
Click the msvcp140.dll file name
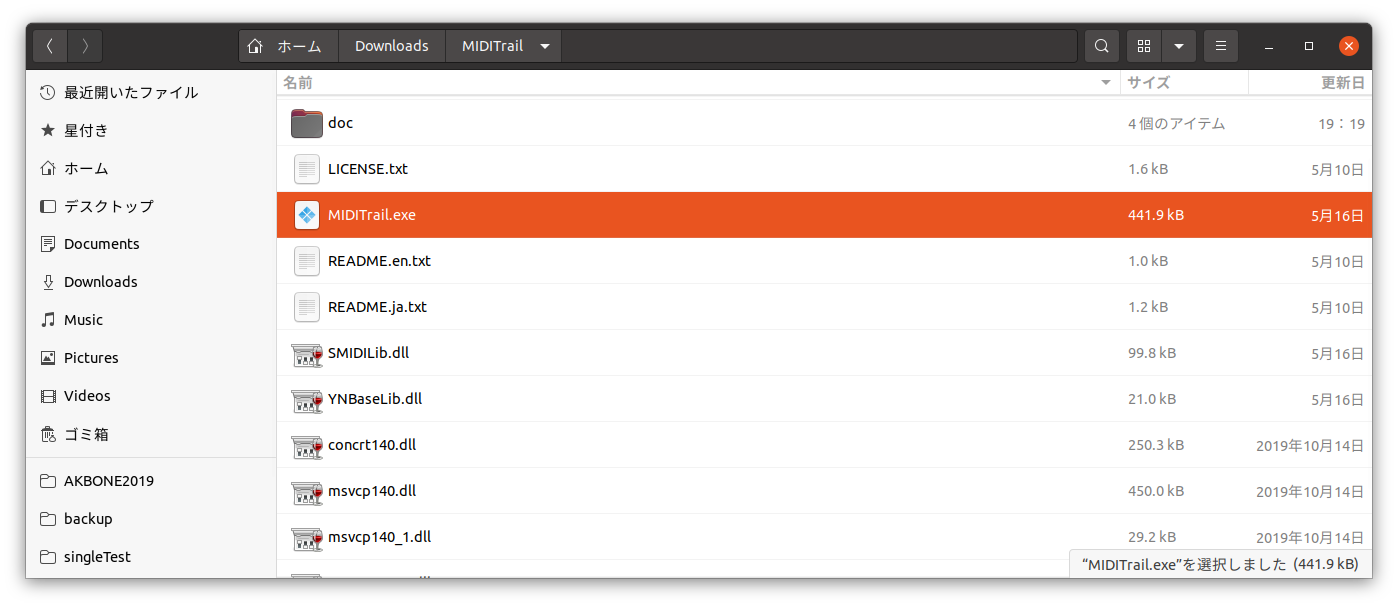point(372,491)
